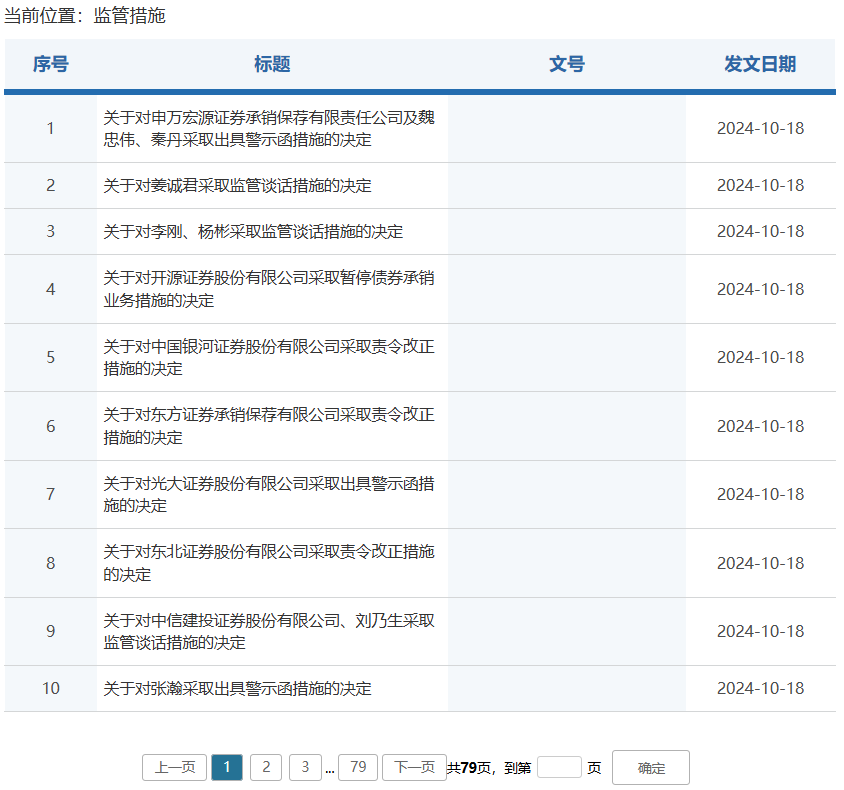Go to page 3 of results
The width and height of the screenshot is (844, 790).
(x=305, y=767)
